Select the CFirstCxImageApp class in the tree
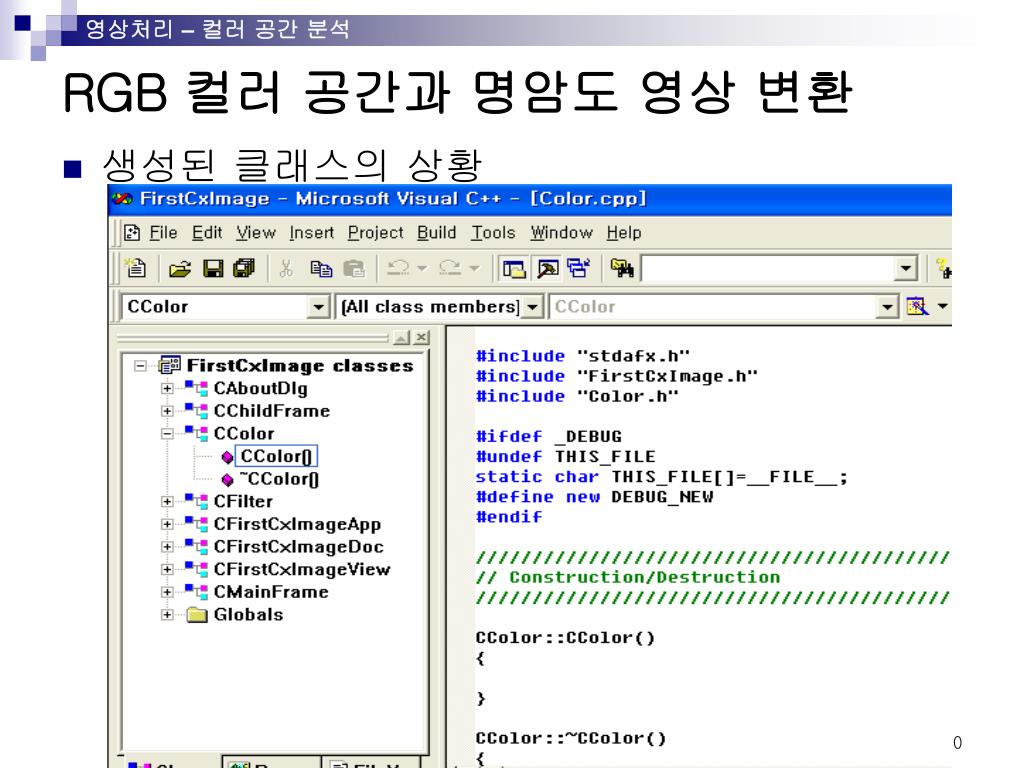This screenshot has width=1024, height=768. (x=297, y=524)
